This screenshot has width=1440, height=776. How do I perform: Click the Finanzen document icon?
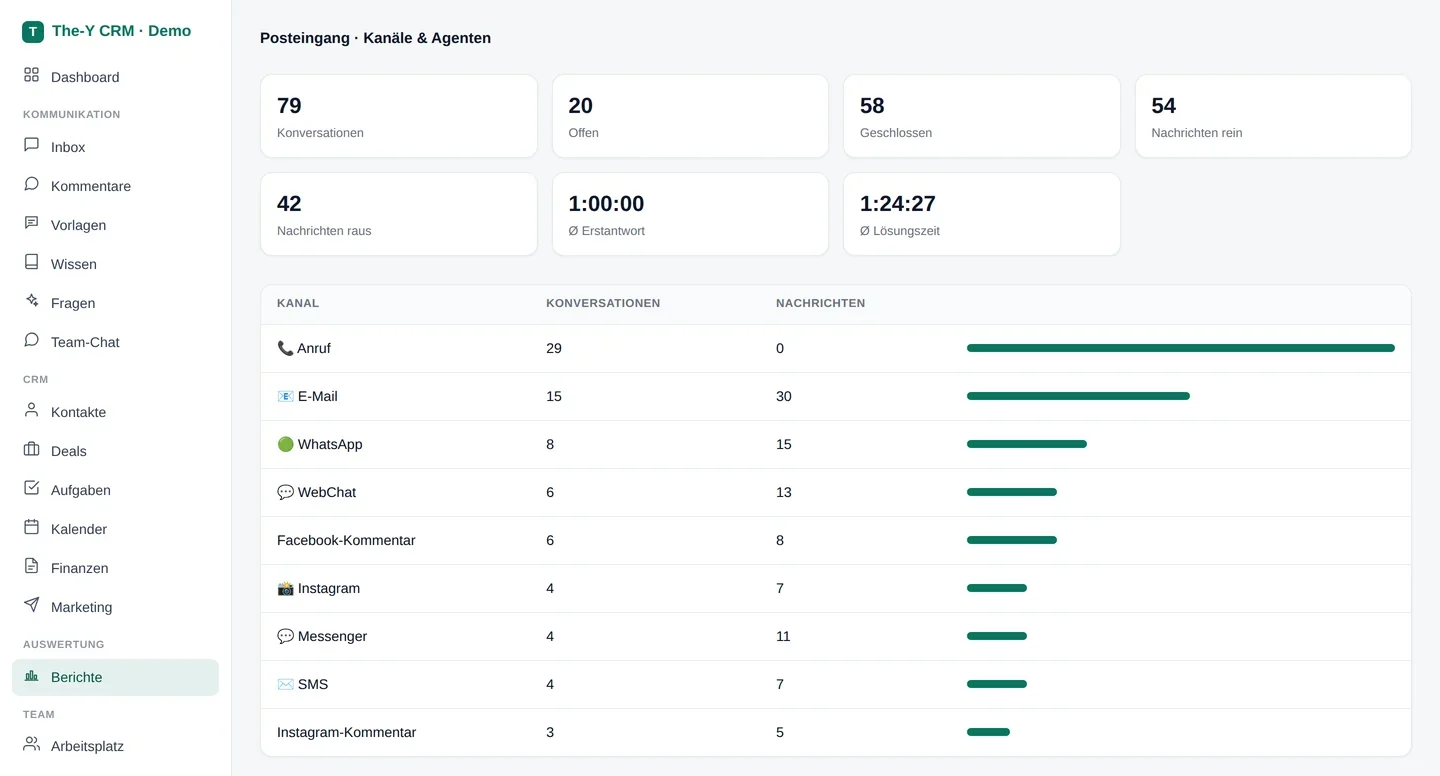(x=32, y=566)
